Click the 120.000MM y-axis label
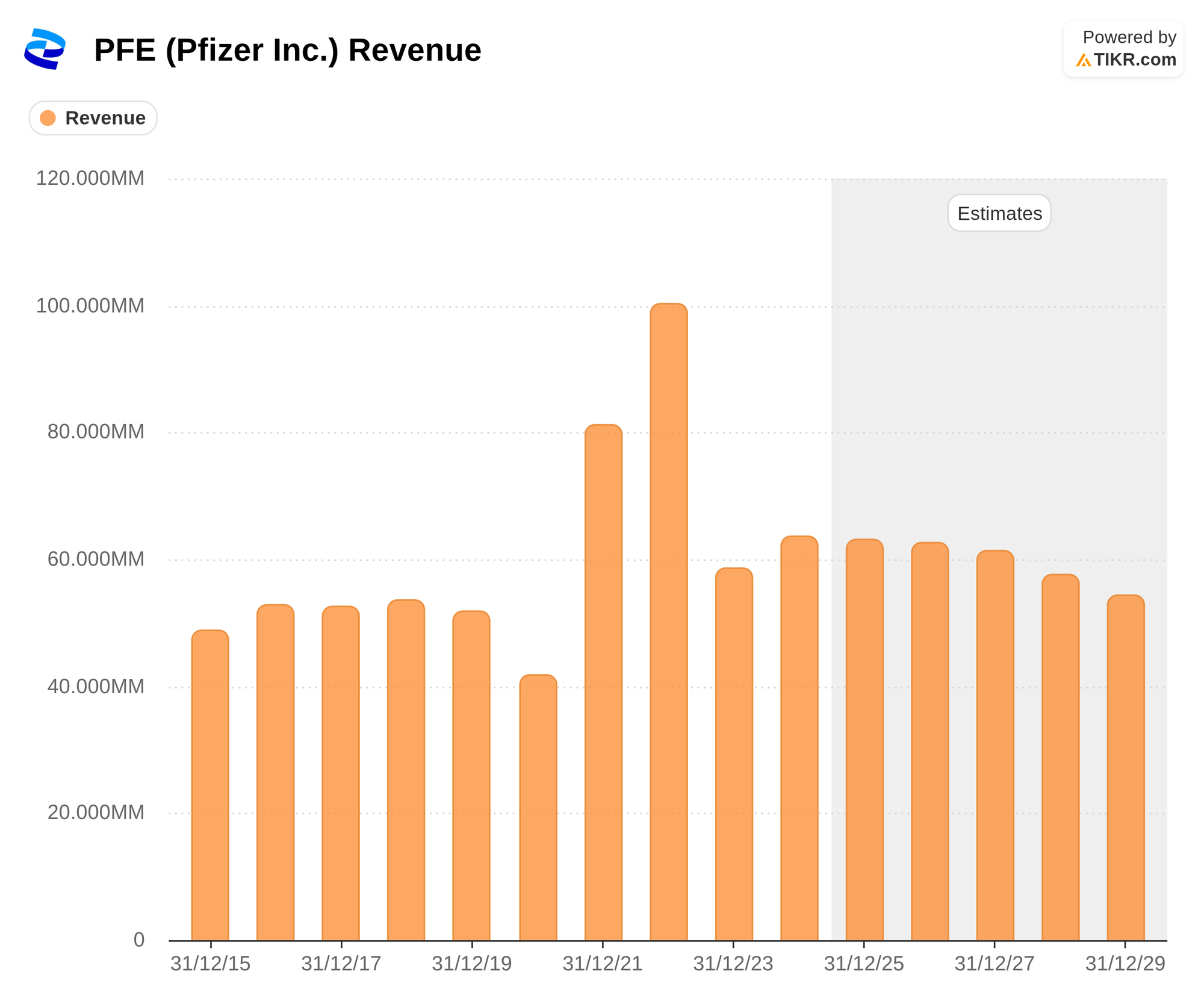Screen dimensions: 1204x1004 (90, 178)
